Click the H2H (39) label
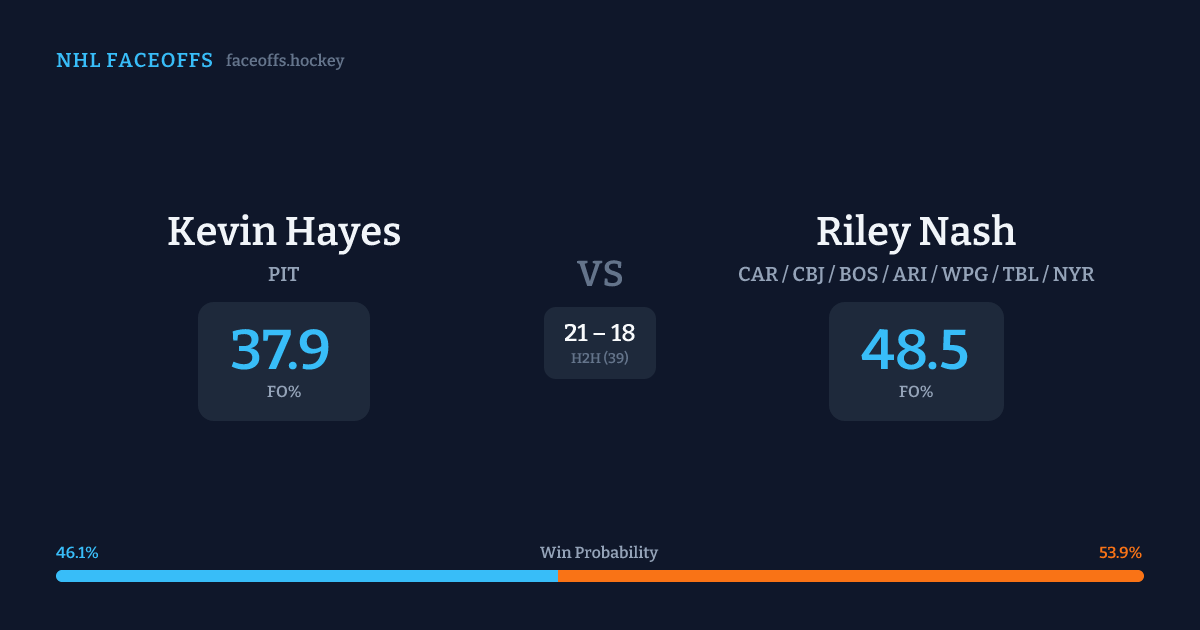1200x630 pixels. [x=600, y=358]
